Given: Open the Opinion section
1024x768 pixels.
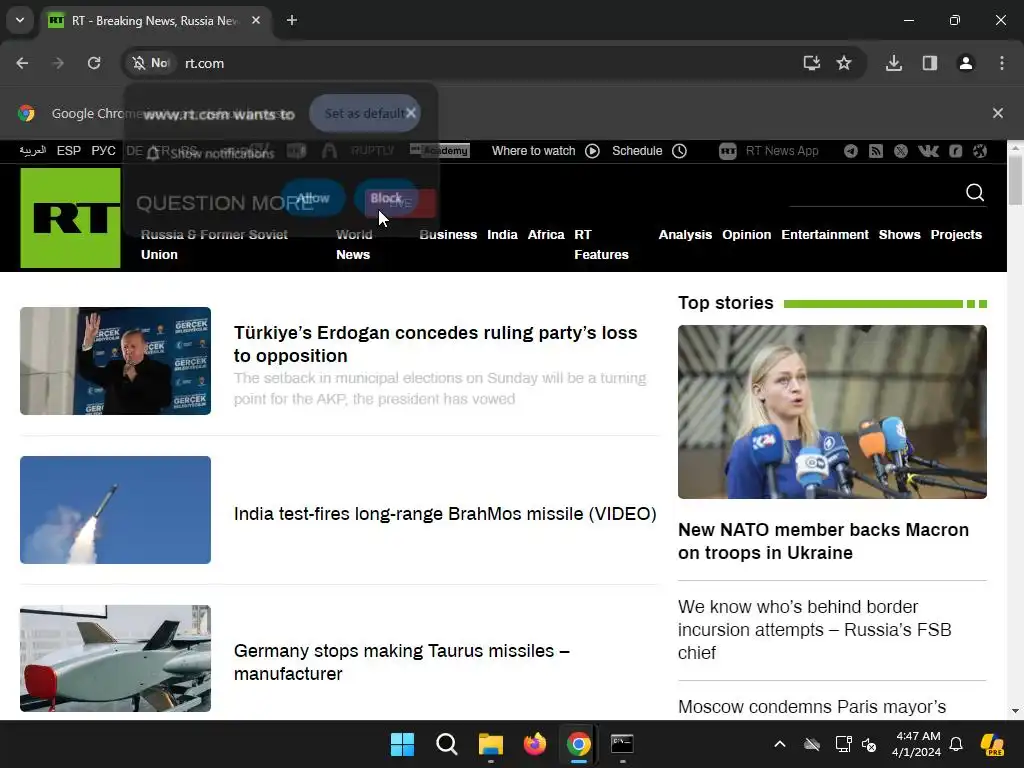Looking at the screenshot, I should pyautogui.click(x=746, y=234).
